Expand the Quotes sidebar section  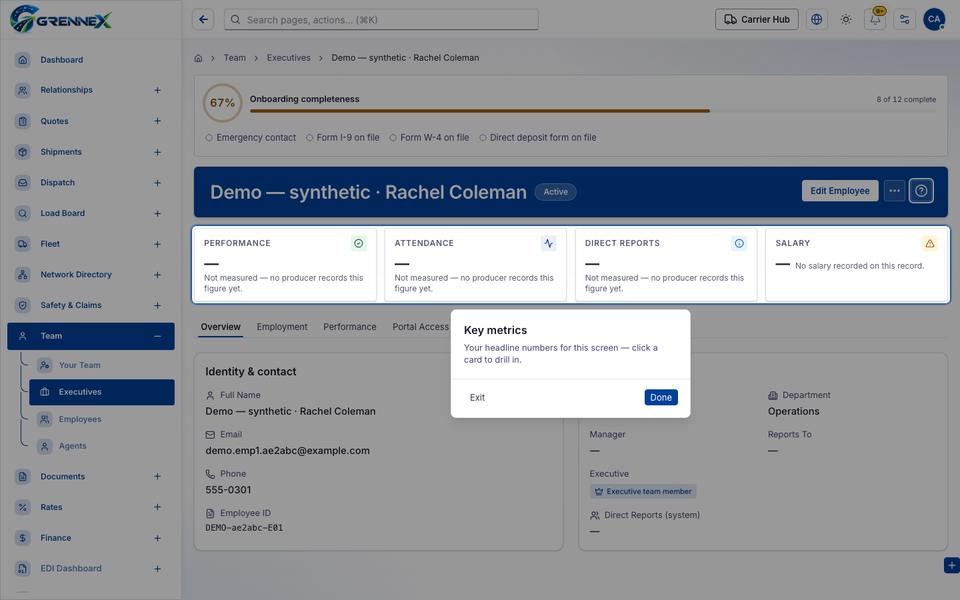(x=157, y=121)
